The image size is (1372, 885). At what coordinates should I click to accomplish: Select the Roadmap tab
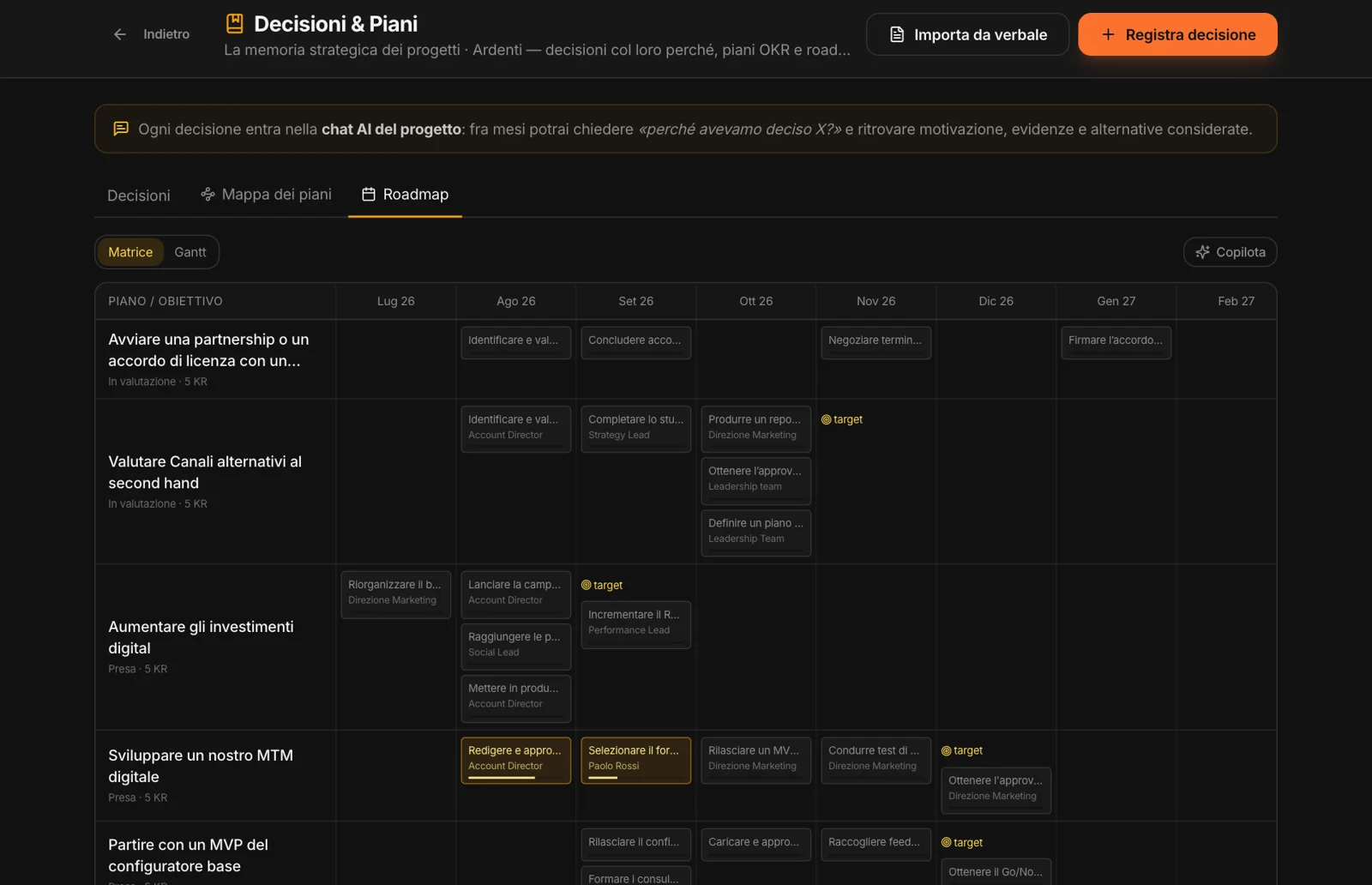405,195
